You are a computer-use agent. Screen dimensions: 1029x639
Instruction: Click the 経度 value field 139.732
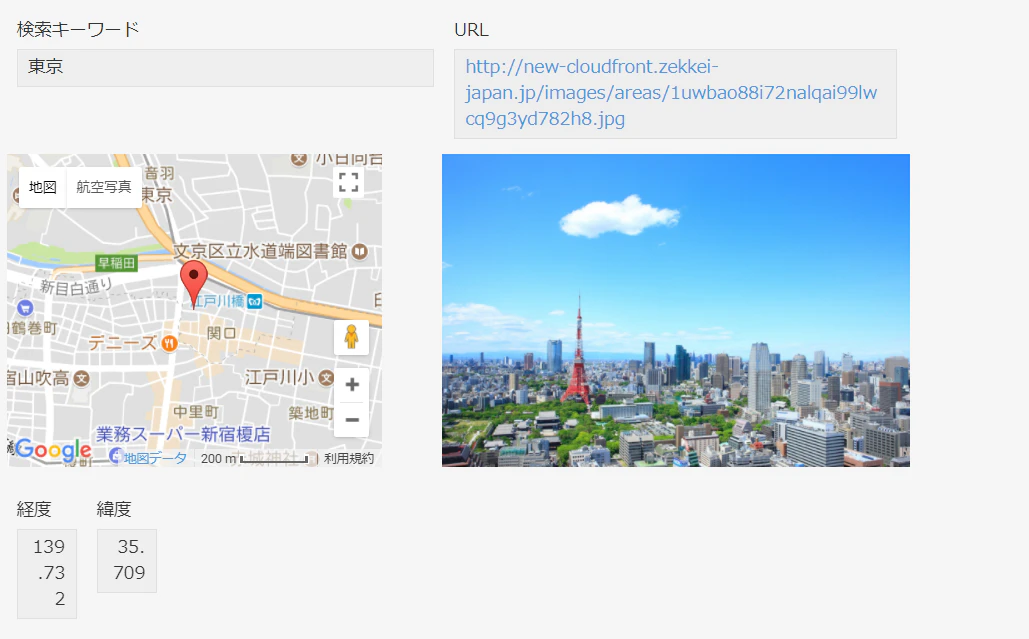pyautogui.click(x=47, y=573)
